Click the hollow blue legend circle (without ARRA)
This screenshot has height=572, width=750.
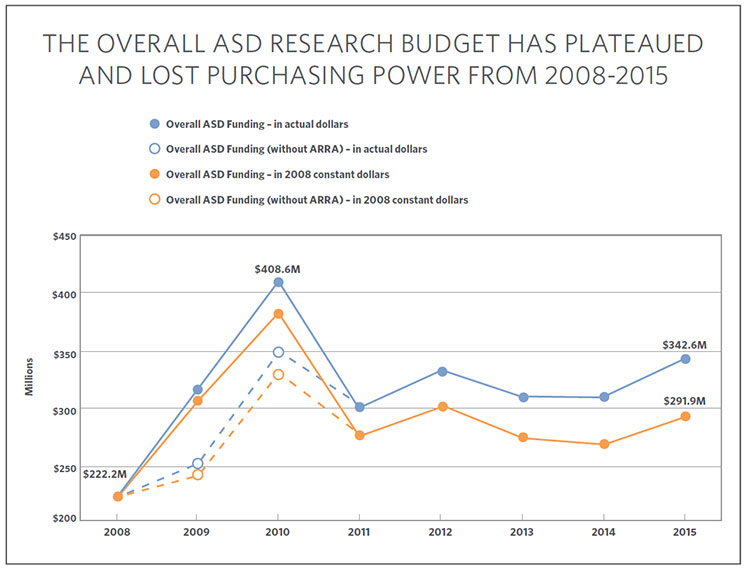point(152,148)
